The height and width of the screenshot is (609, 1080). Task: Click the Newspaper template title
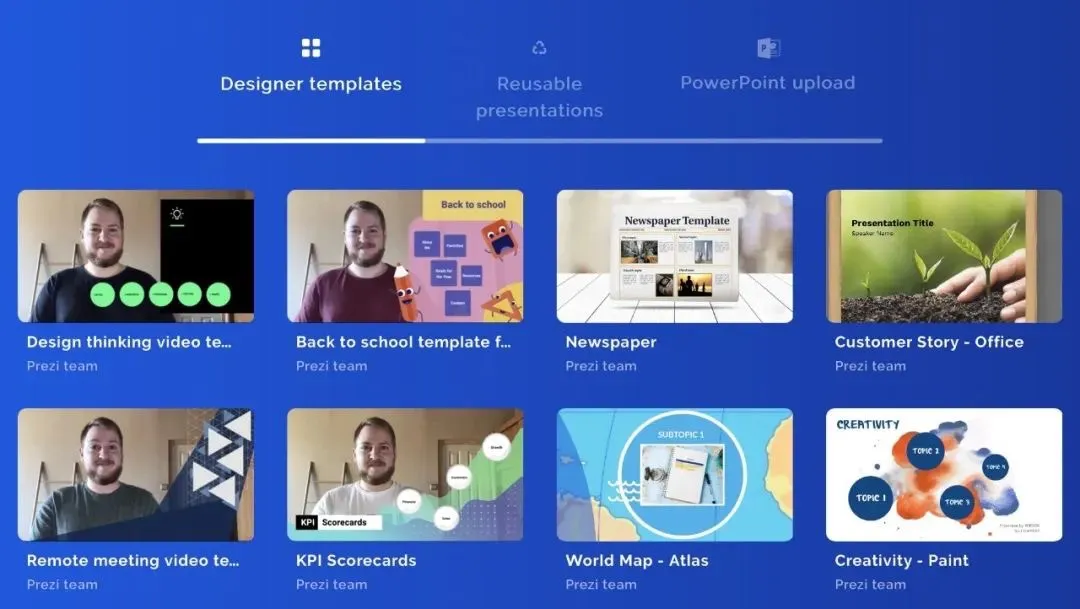[611, 342]
